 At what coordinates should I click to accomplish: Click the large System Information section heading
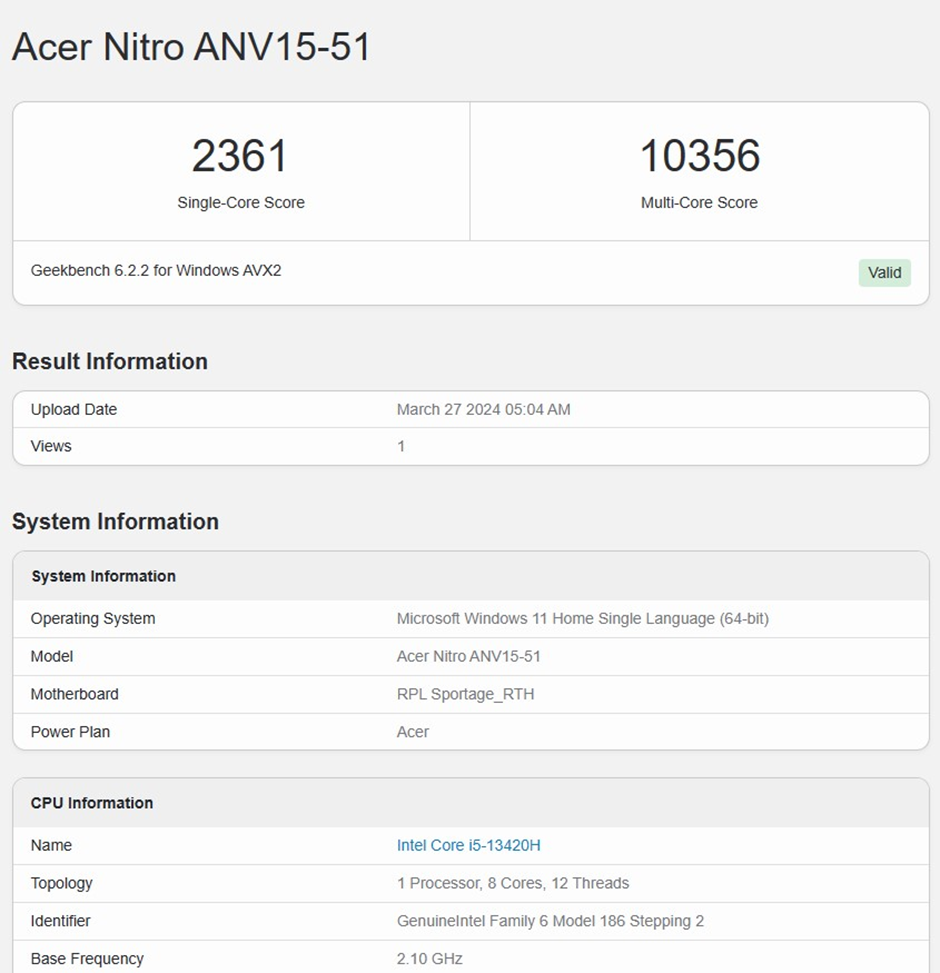click(115, 521)
